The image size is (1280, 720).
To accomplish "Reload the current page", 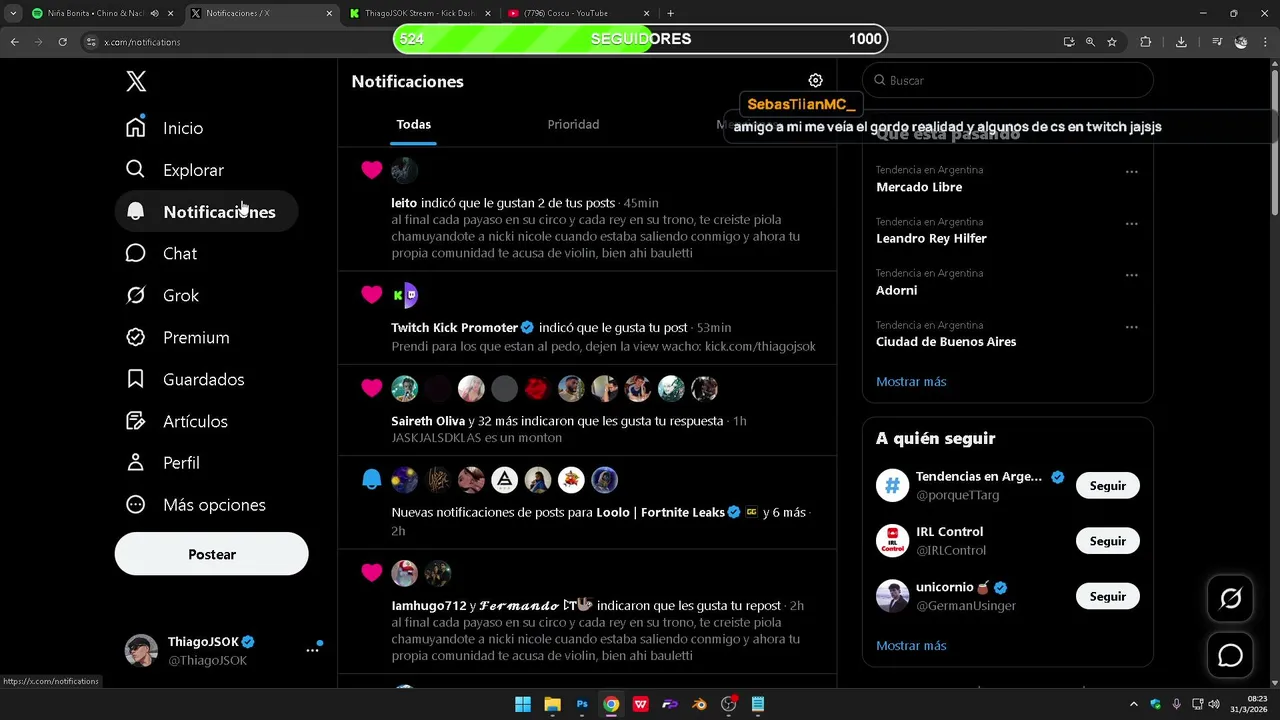I will (x=62, y=42).
